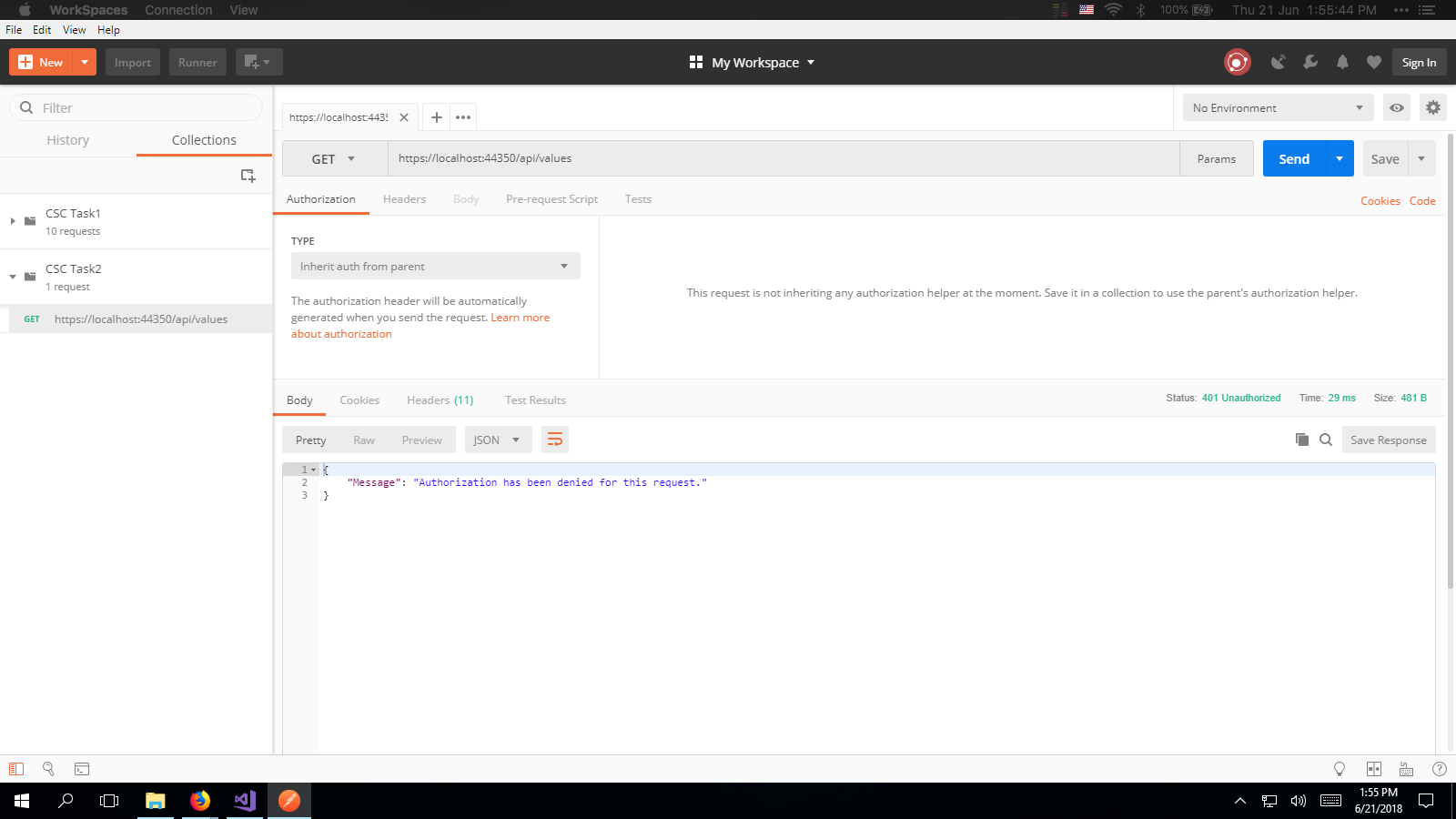The width and height of the screenshot is (1456, 819).
Task: Open the auth TYPE dropdown Inherit auth from parent
Action: click(x=435, y=267)
